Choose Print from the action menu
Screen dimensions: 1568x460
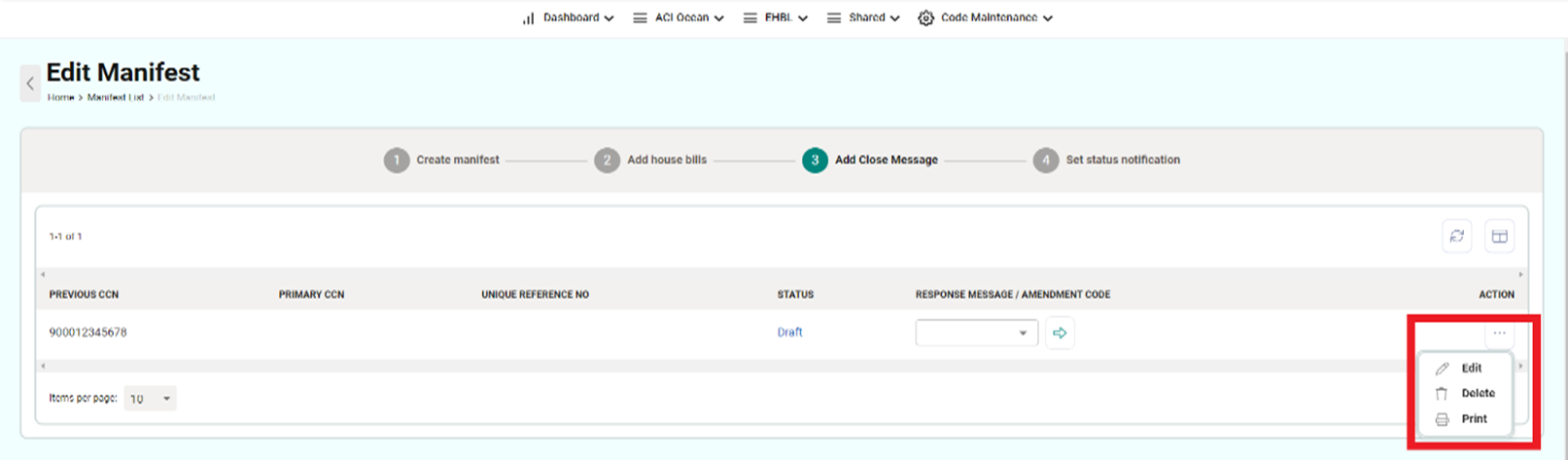tap(1464, 419)
